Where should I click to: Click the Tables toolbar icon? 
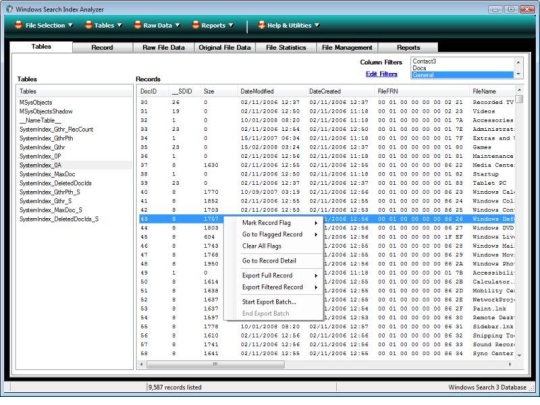click(89, 25)
